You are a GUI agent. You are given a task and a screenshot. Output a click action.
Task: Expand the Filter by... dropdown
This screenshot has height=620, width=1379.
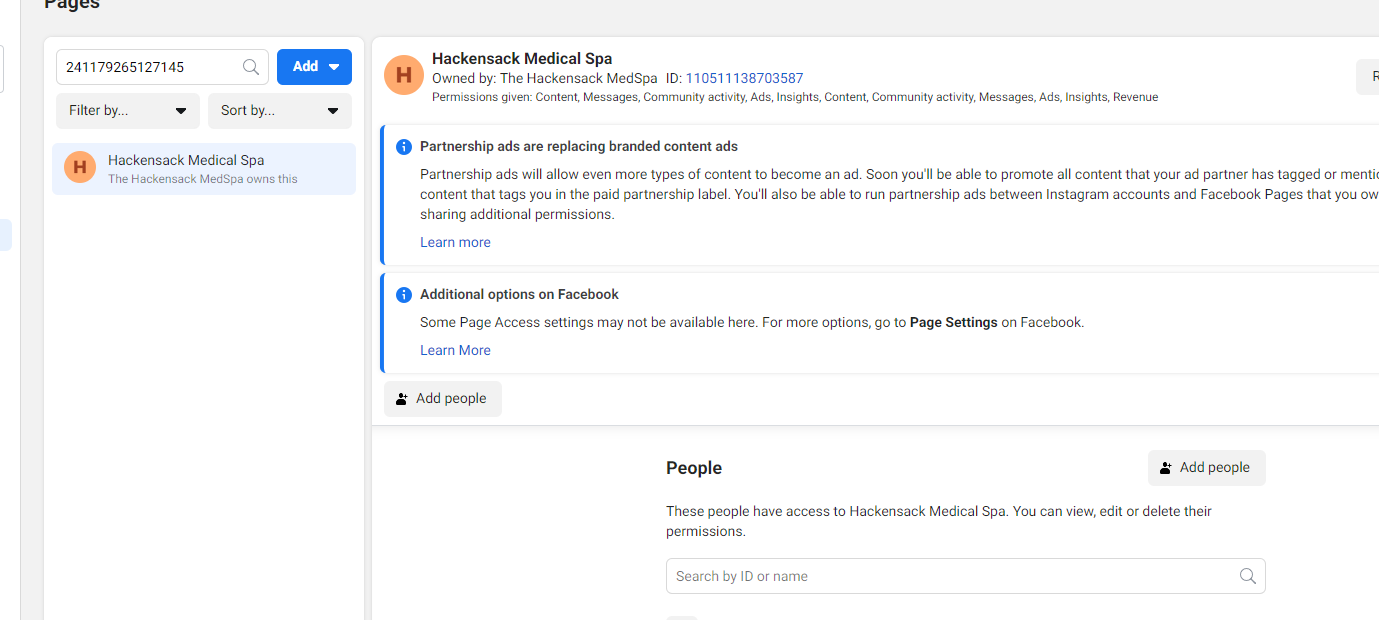tap(128, 111)
